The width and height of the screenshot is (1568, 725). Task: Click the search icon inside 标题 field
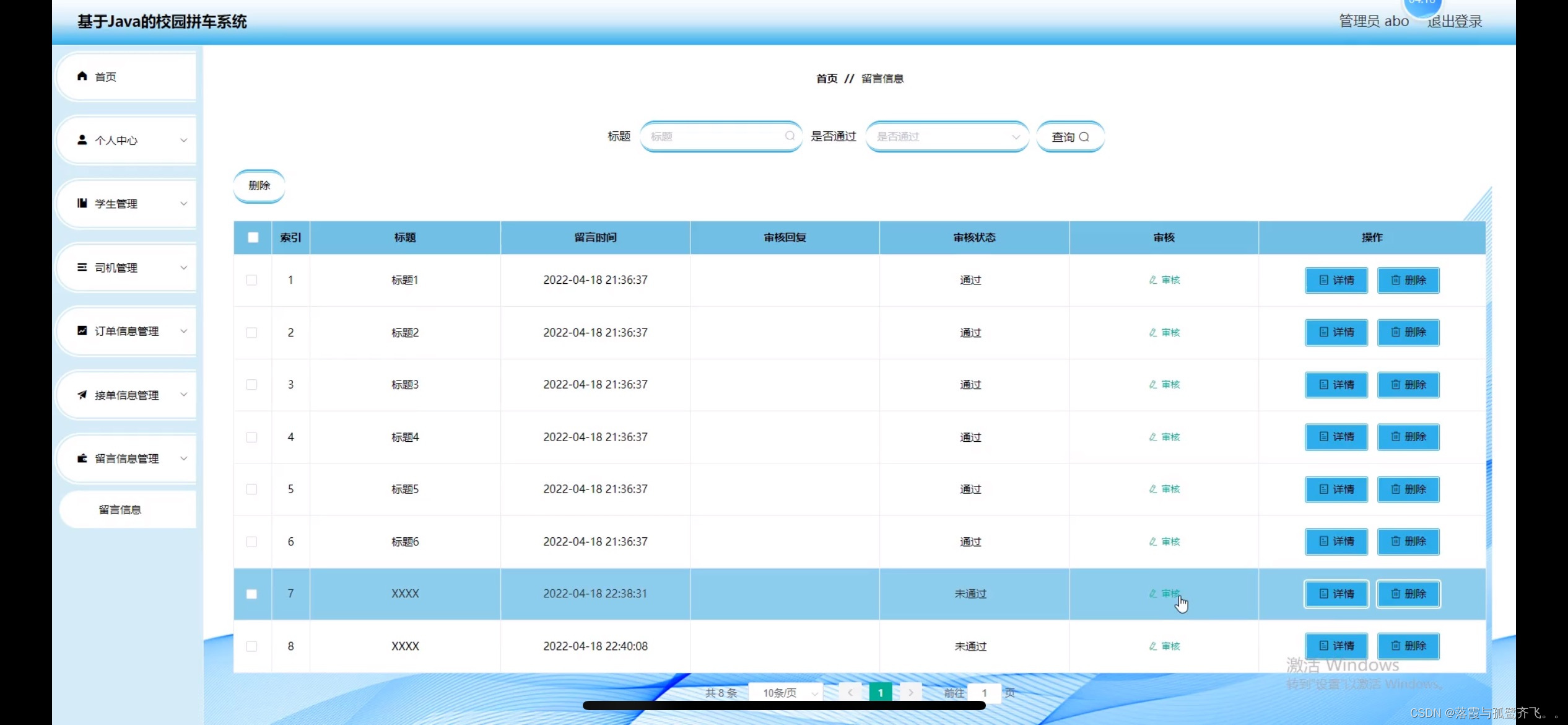(x=790, y=136)
